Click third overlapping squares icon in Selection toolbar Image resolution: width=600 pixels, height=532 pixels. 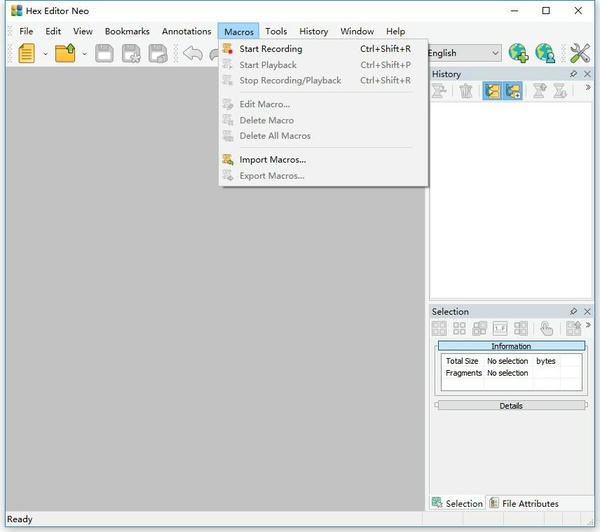pos(479,328)
